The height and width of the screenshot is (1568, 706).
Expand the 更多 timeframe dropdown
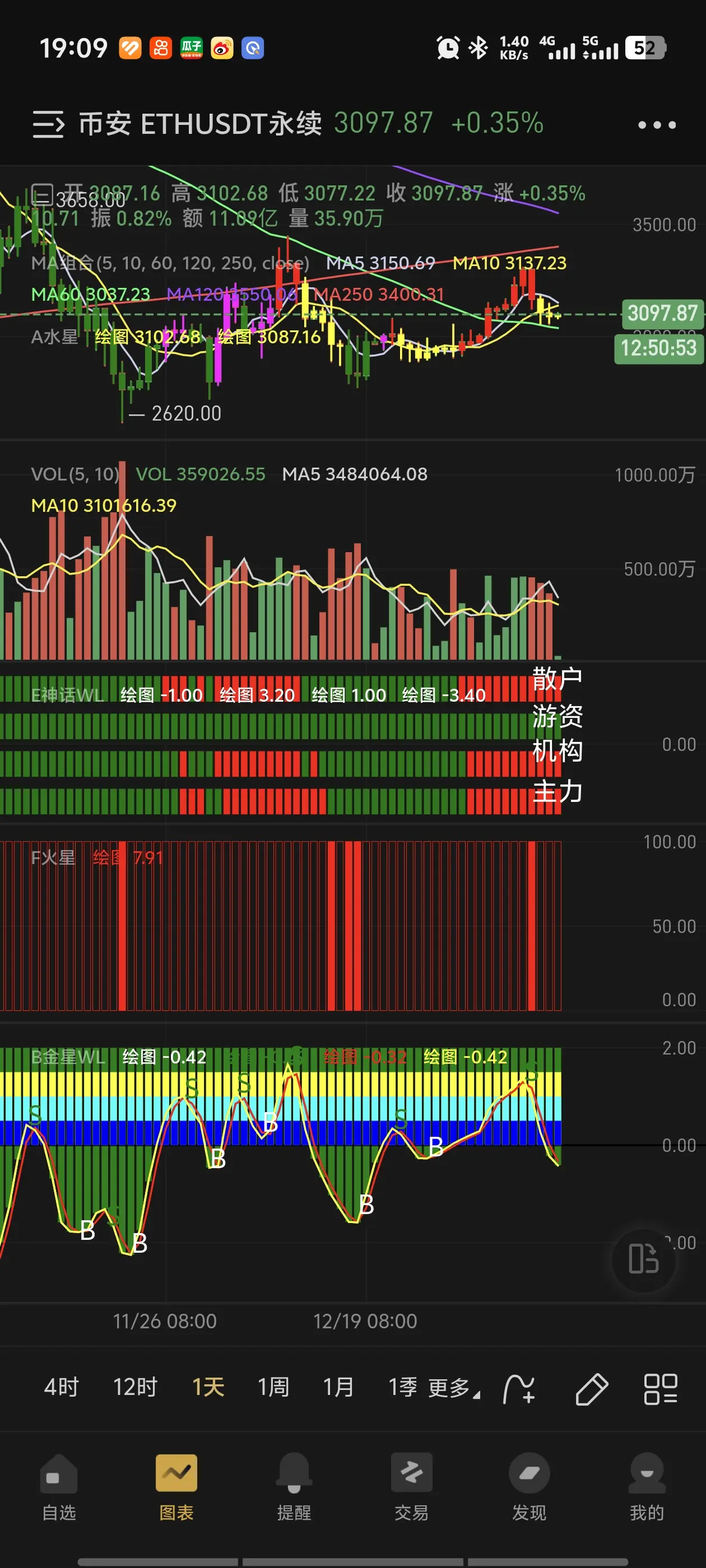point(454,1388)
